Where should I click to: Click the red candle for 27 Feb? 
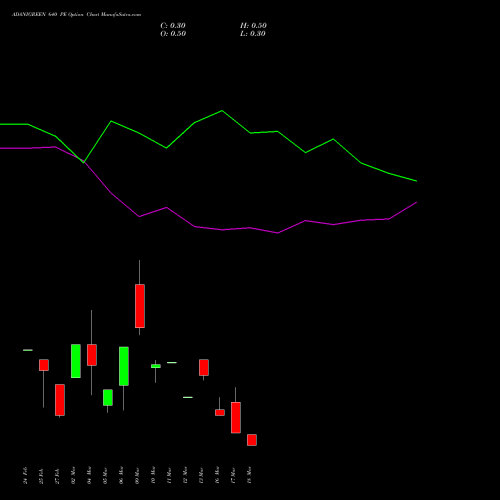pyautogui.click(x=60, y=400)
